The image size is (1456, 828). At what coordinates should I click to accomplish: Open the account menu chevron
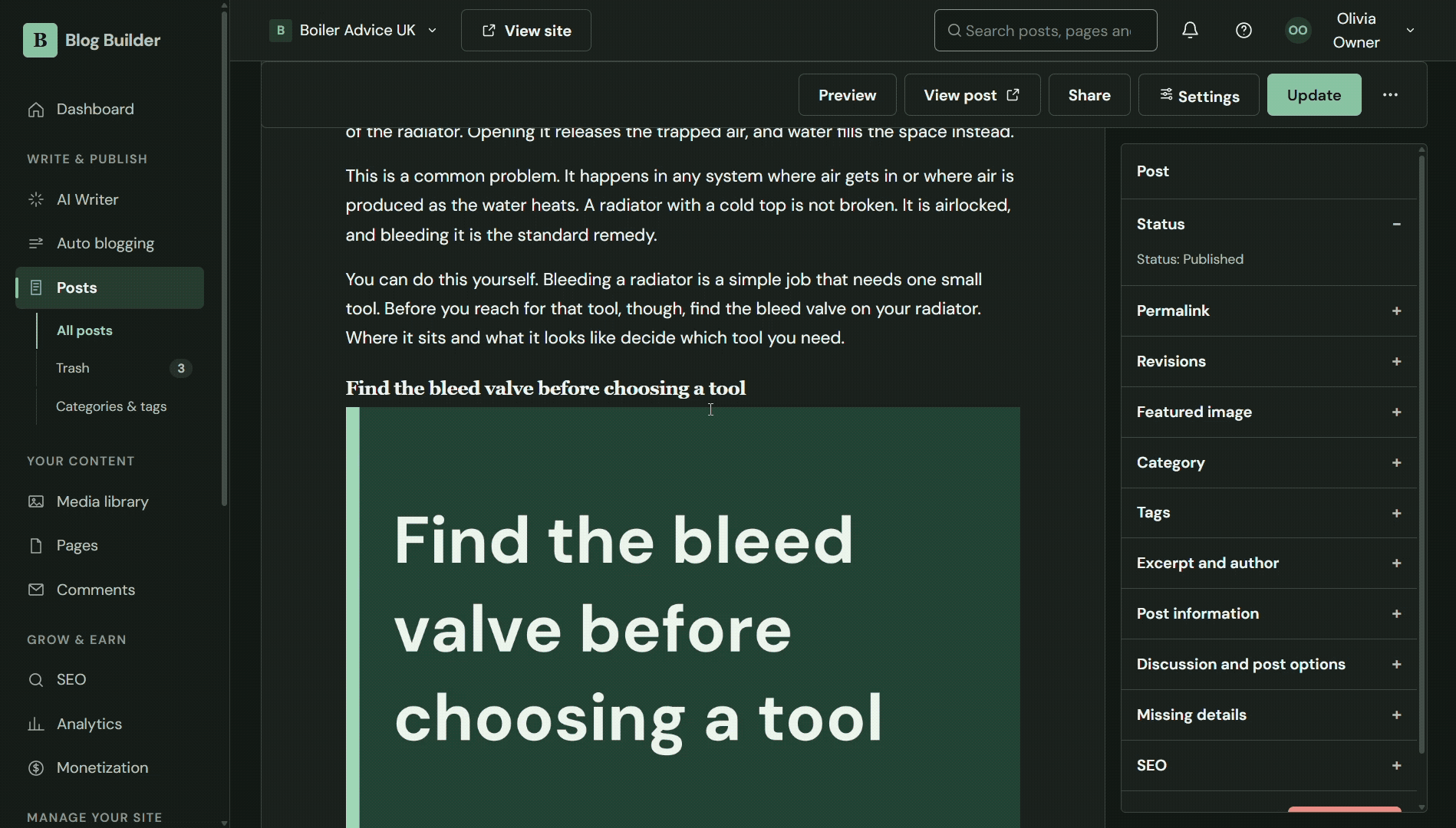(1410, 31)
